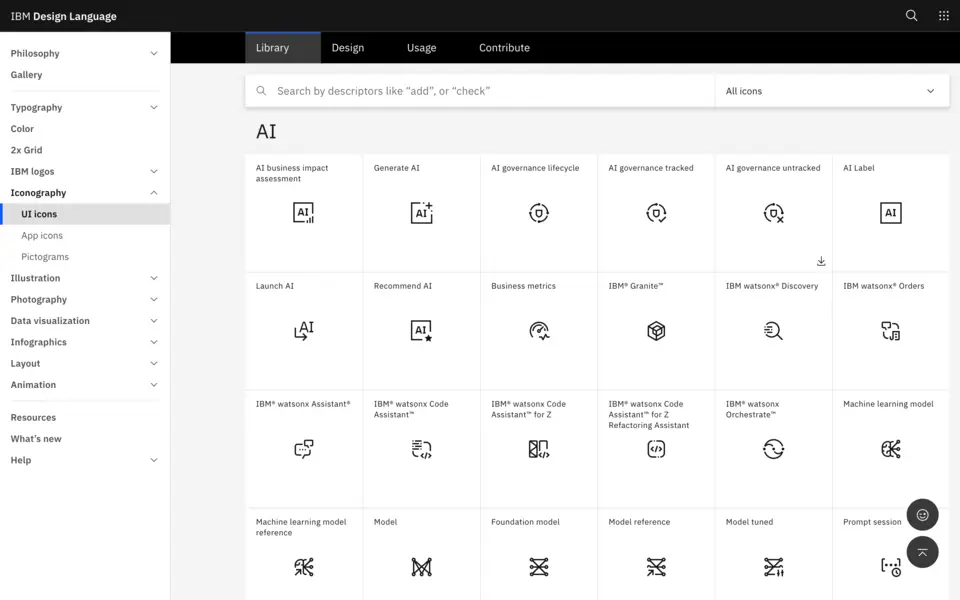Screen dimensions: 960x600
Task: Select the AI Label icon
Action: (891, 212)
